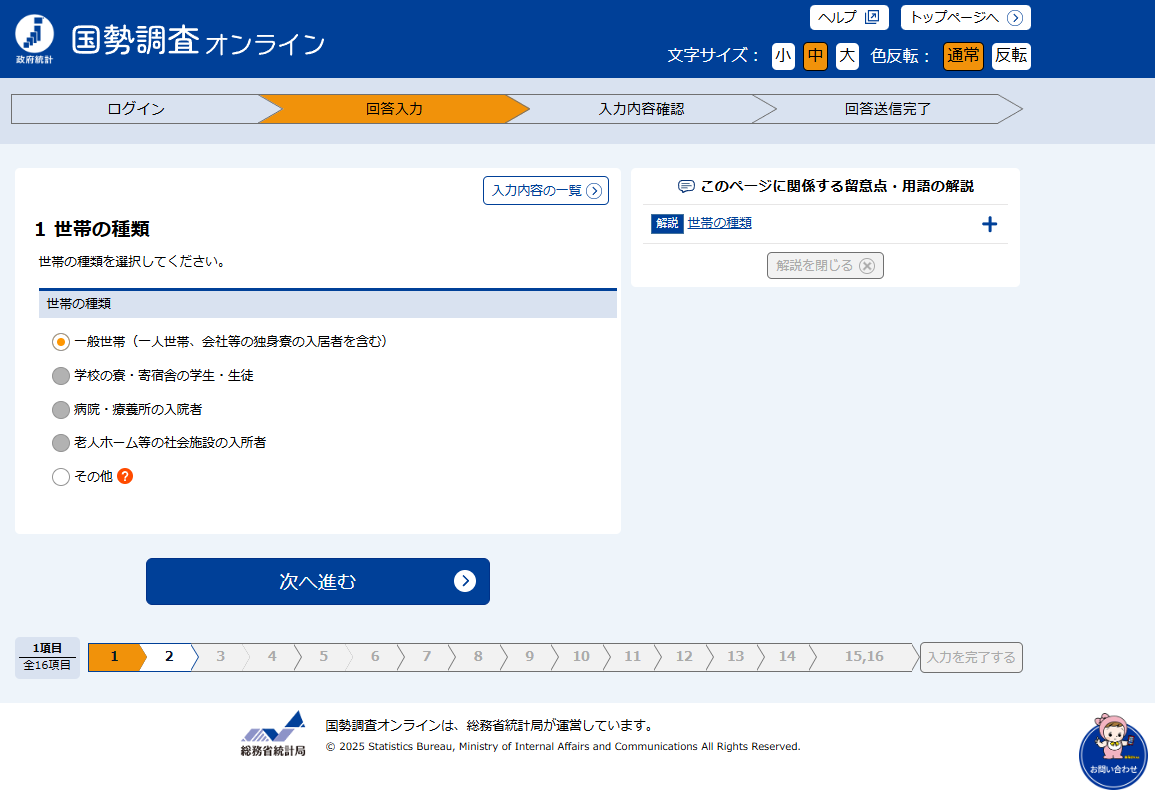The height and width of the screenshot is (792, 1155).
Task: Click the orange question mark beside その他
Action: [x=125, y=476]
